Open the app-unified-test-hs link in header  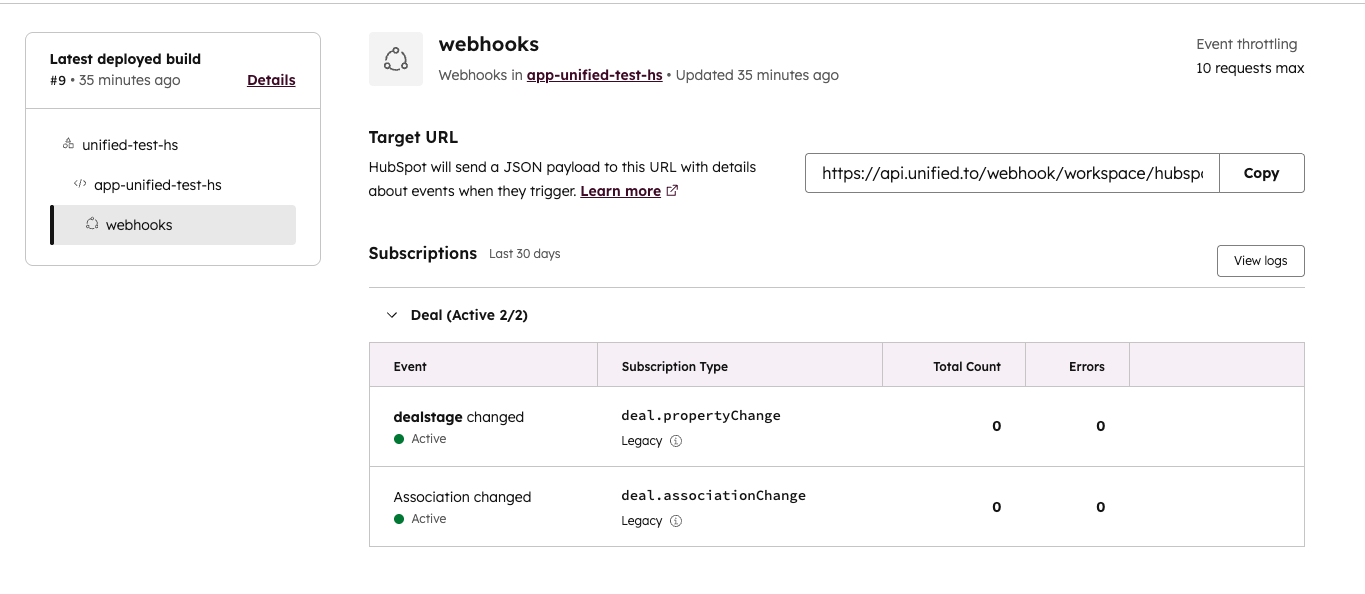pyautogui.click(x=594, y=75)
